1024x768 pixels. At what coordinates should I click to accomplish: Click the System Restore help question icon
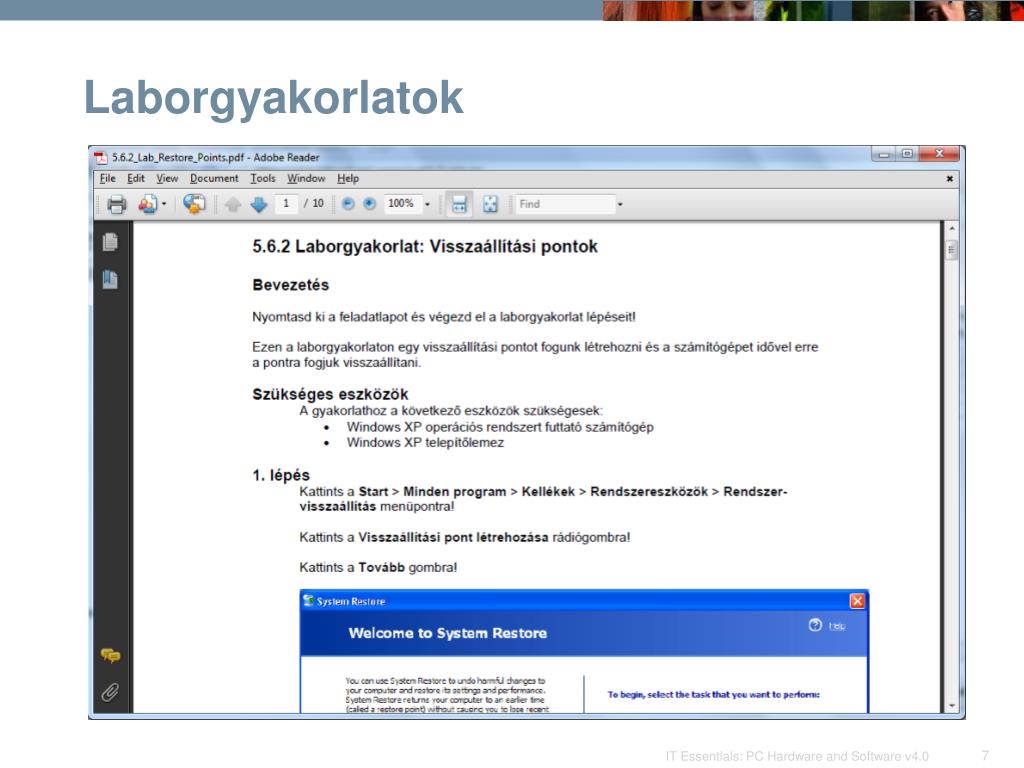pos(815,625)
